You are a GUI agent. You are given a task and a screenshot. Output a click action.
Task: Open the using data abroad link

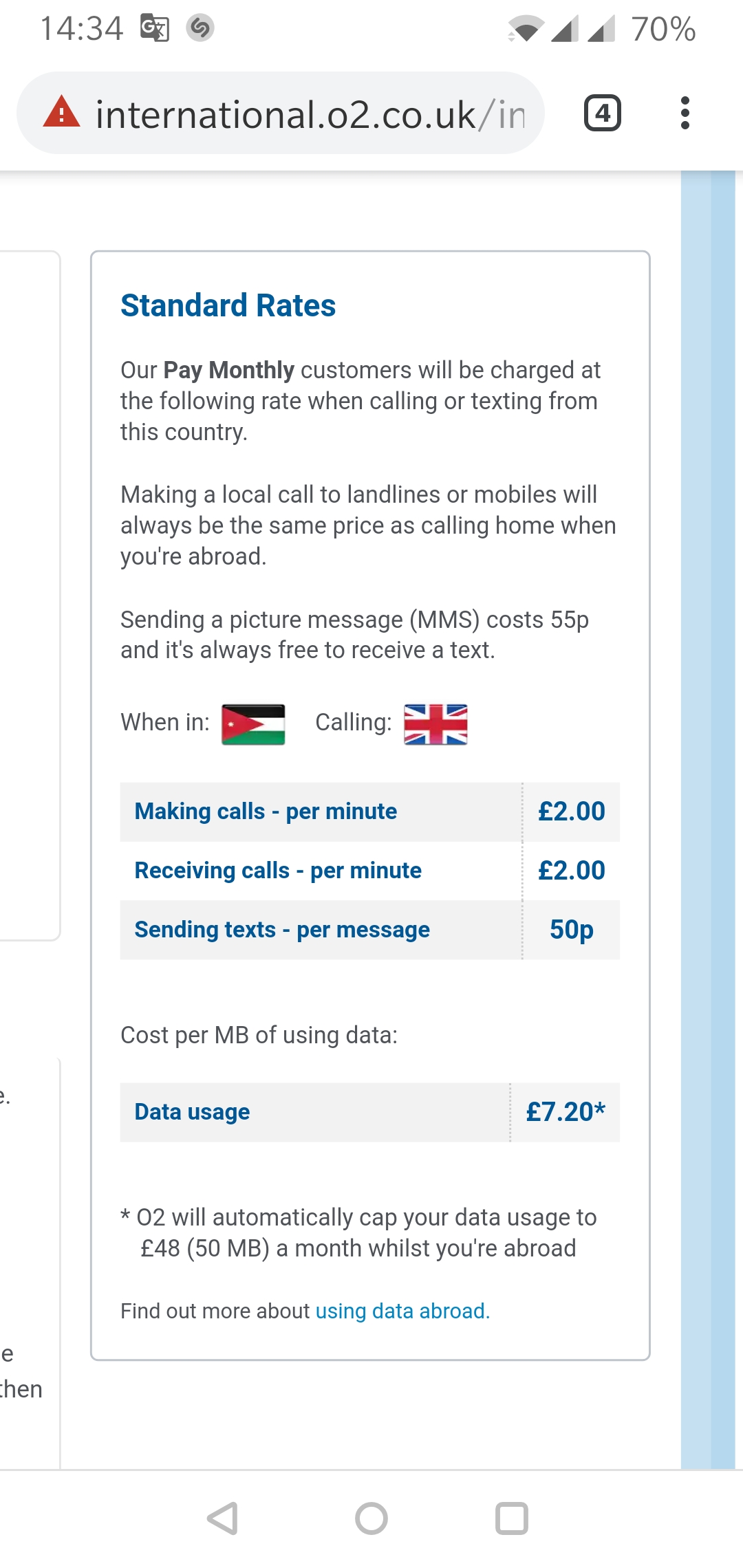pyautogui.click(x=402, y=1311)
